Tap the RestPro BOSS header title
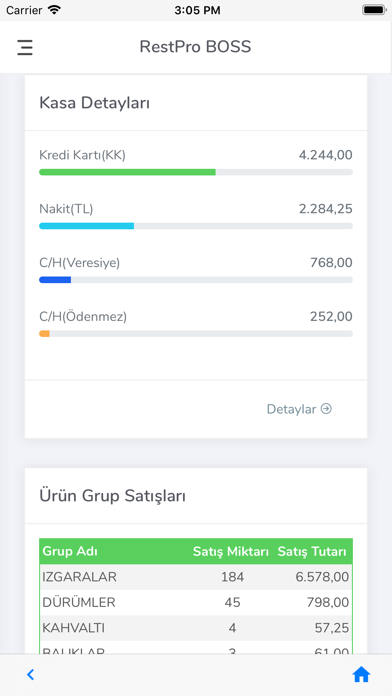This screenshot has width=392, height=696. (195, 47)
